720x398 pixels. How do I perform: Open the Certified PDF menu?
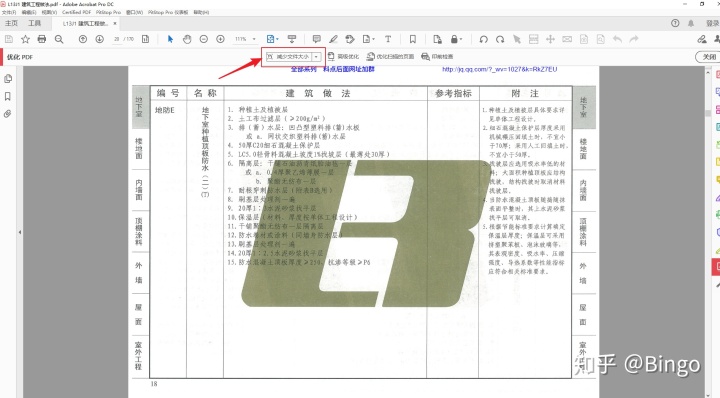point(77,12)
